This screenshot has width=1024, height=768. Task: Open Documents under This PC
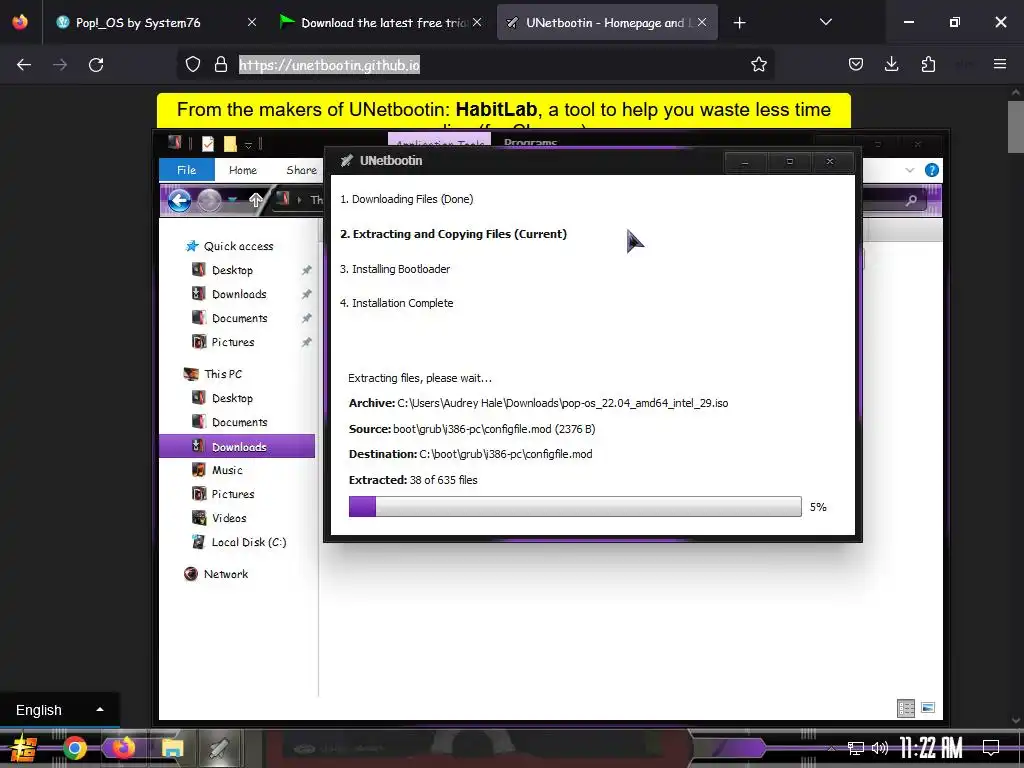(240, 422)
